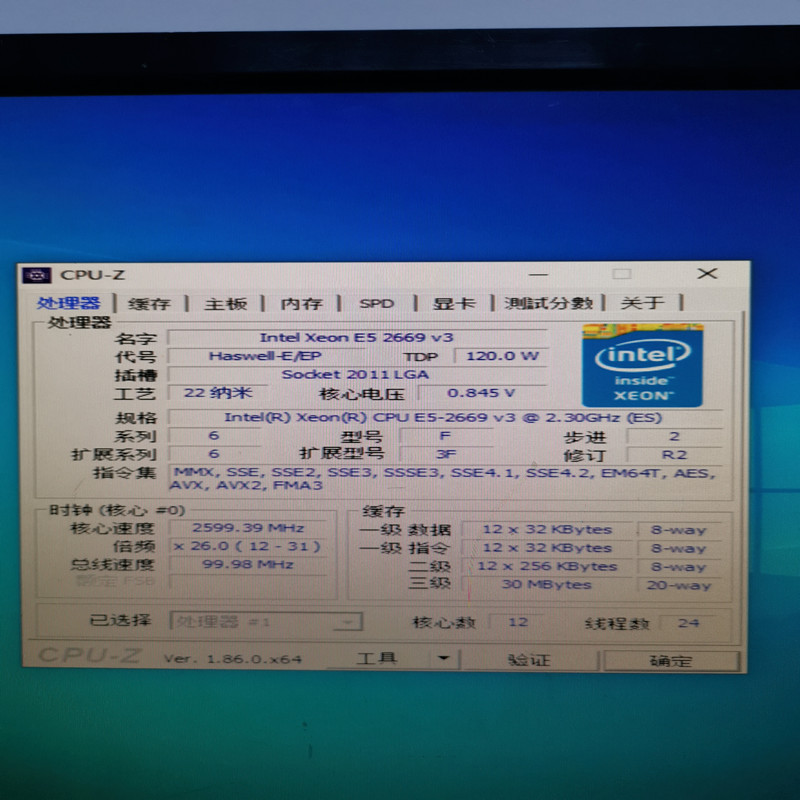This screenshot has width=800, height=800.
Task: Minimize the CPU-Z window
Action: [x=538, y=274]
